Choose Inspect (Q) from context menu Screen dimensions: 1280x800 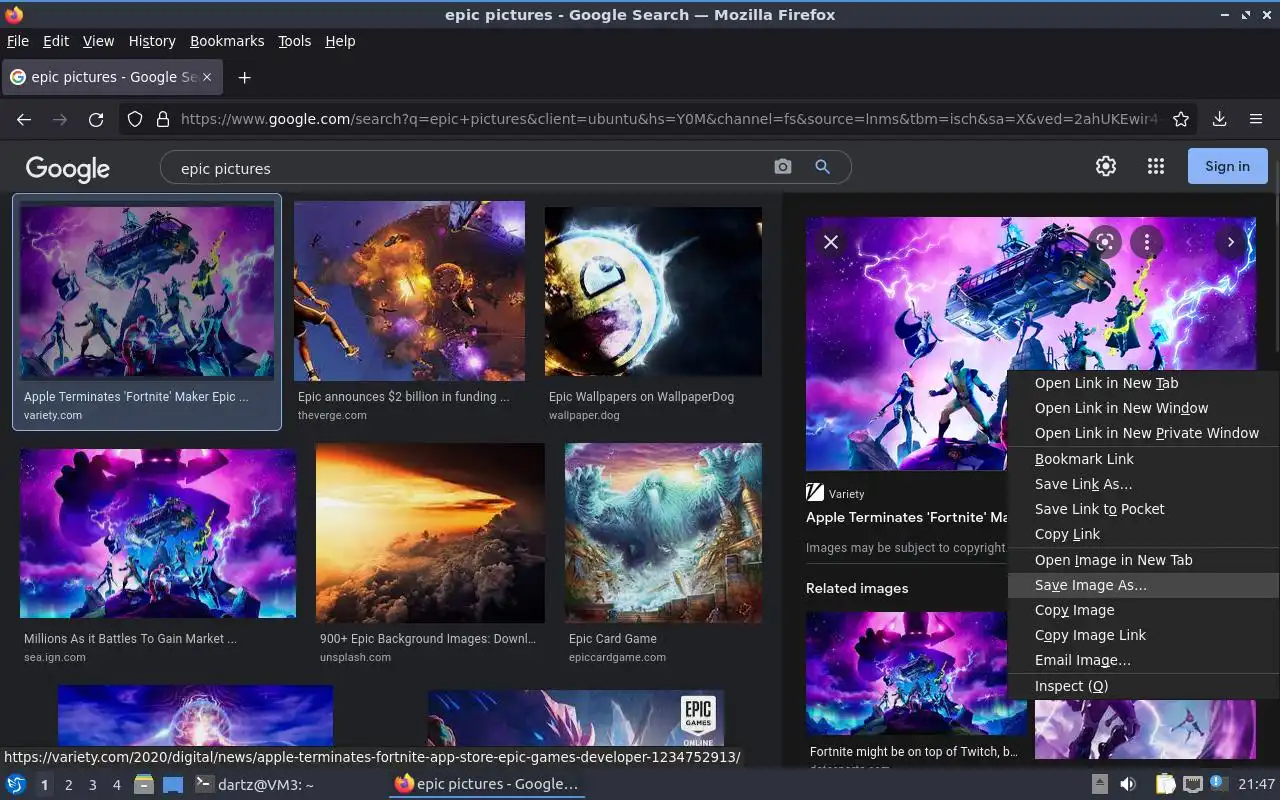coord(1143,686)
